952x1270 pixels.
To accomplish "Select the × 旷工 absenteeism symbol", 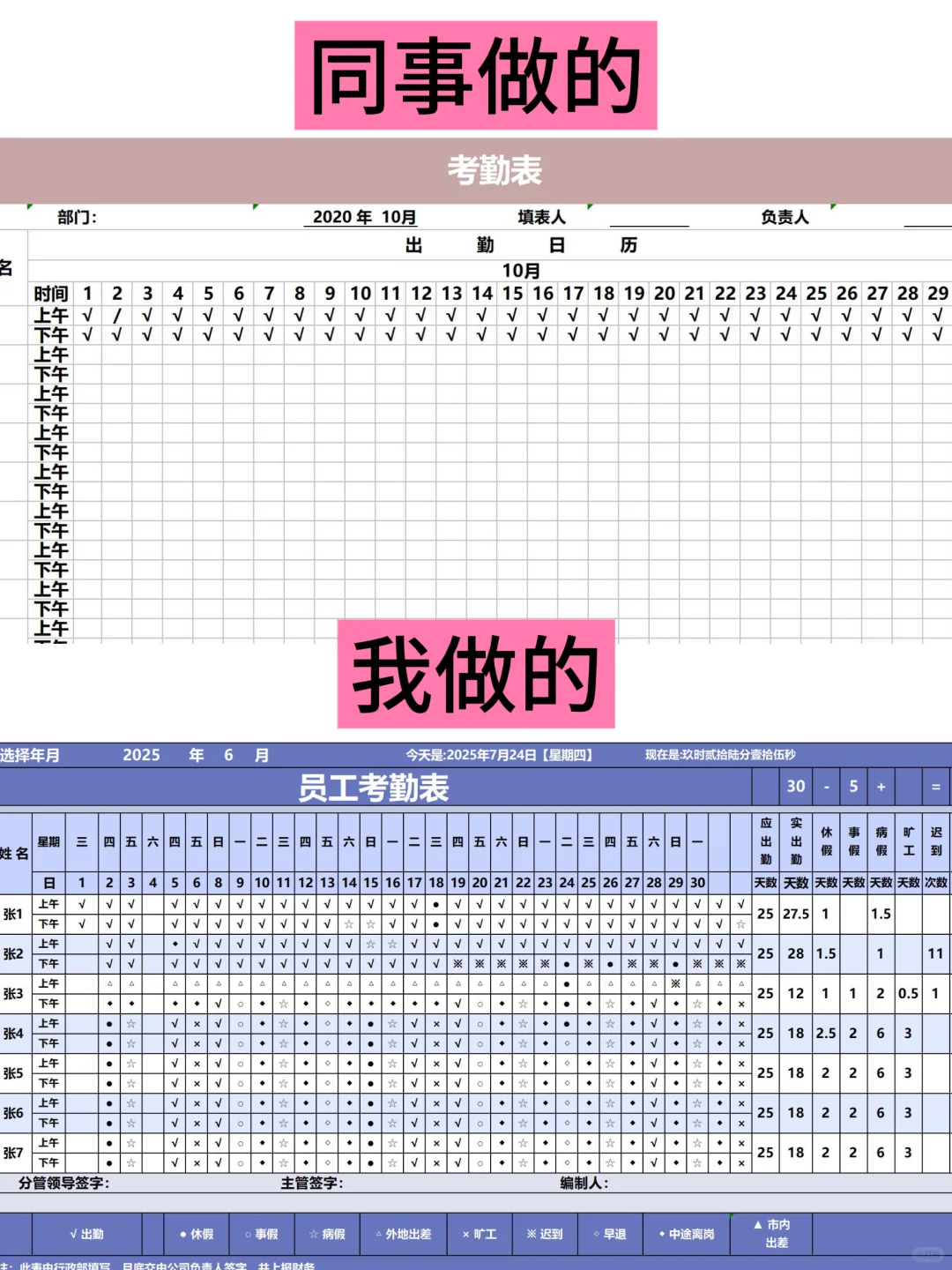I will 479,1234.
